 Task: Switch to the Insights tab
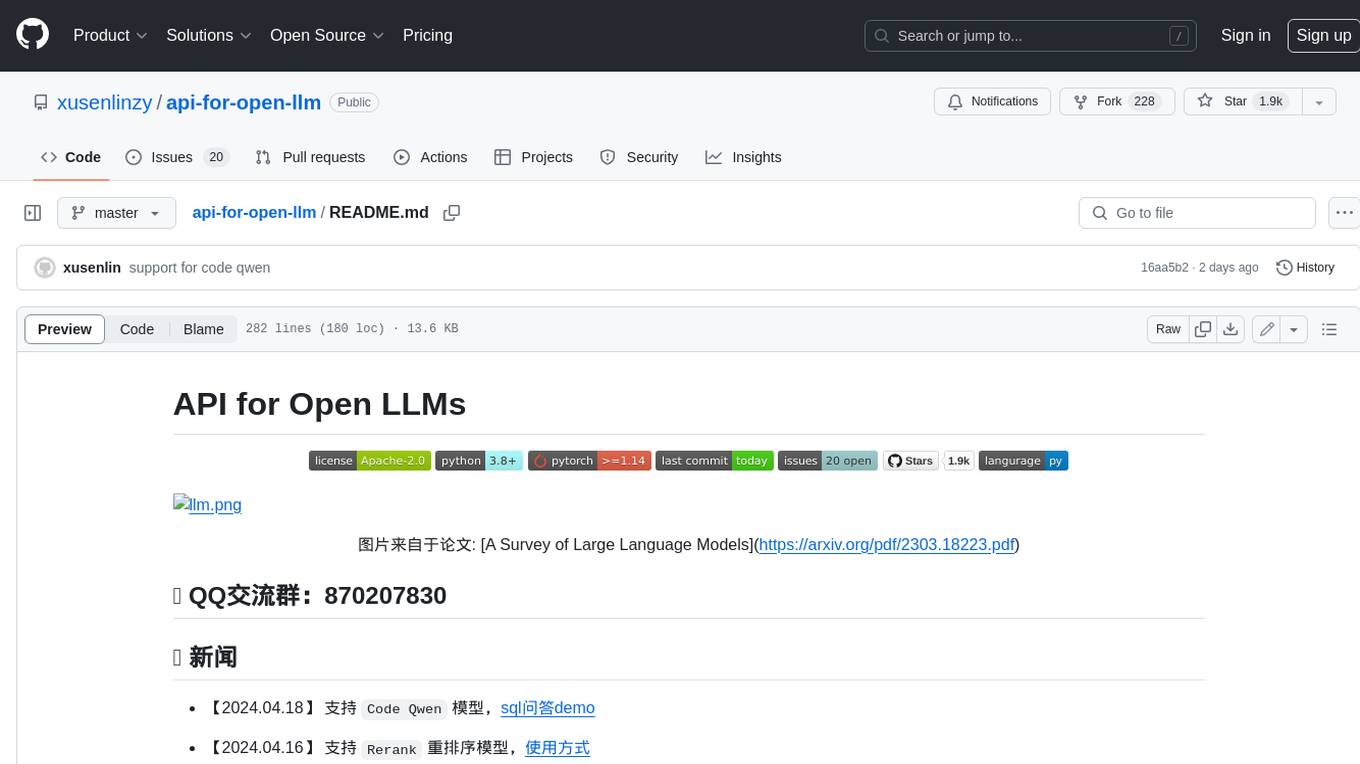(x=743, y=157)
